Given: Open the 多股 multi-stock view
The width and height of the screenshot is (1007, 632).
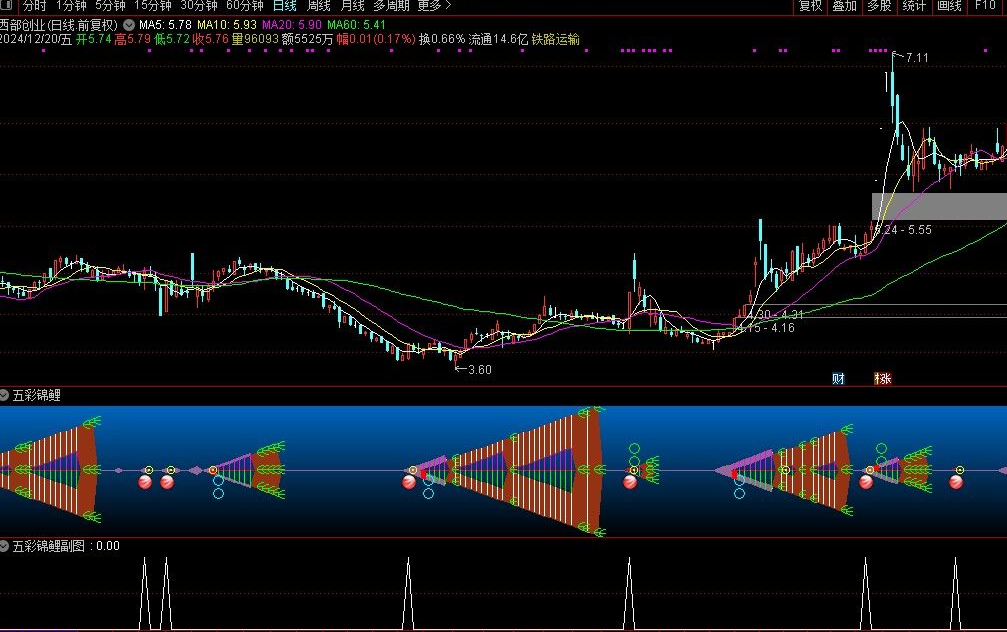Looking at the screenshot, I should pyautogui.click(x=879, y=6).
